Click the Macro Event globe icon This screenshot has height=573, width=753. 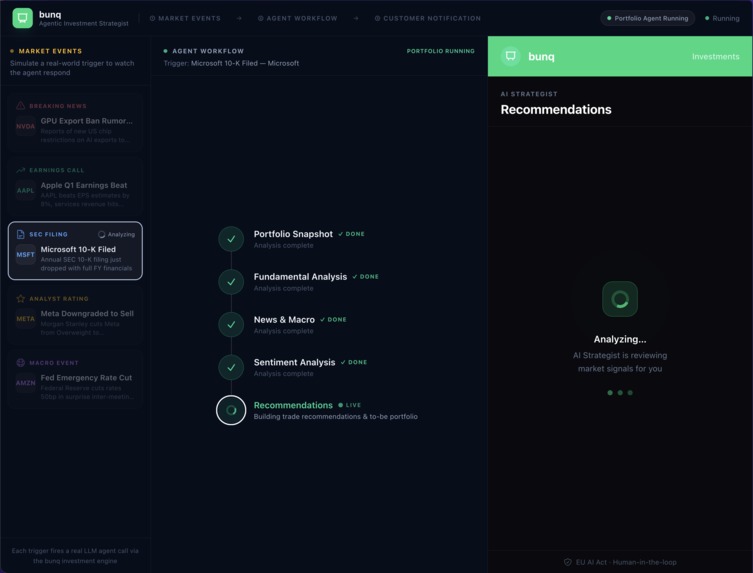(x=21, y=363)
